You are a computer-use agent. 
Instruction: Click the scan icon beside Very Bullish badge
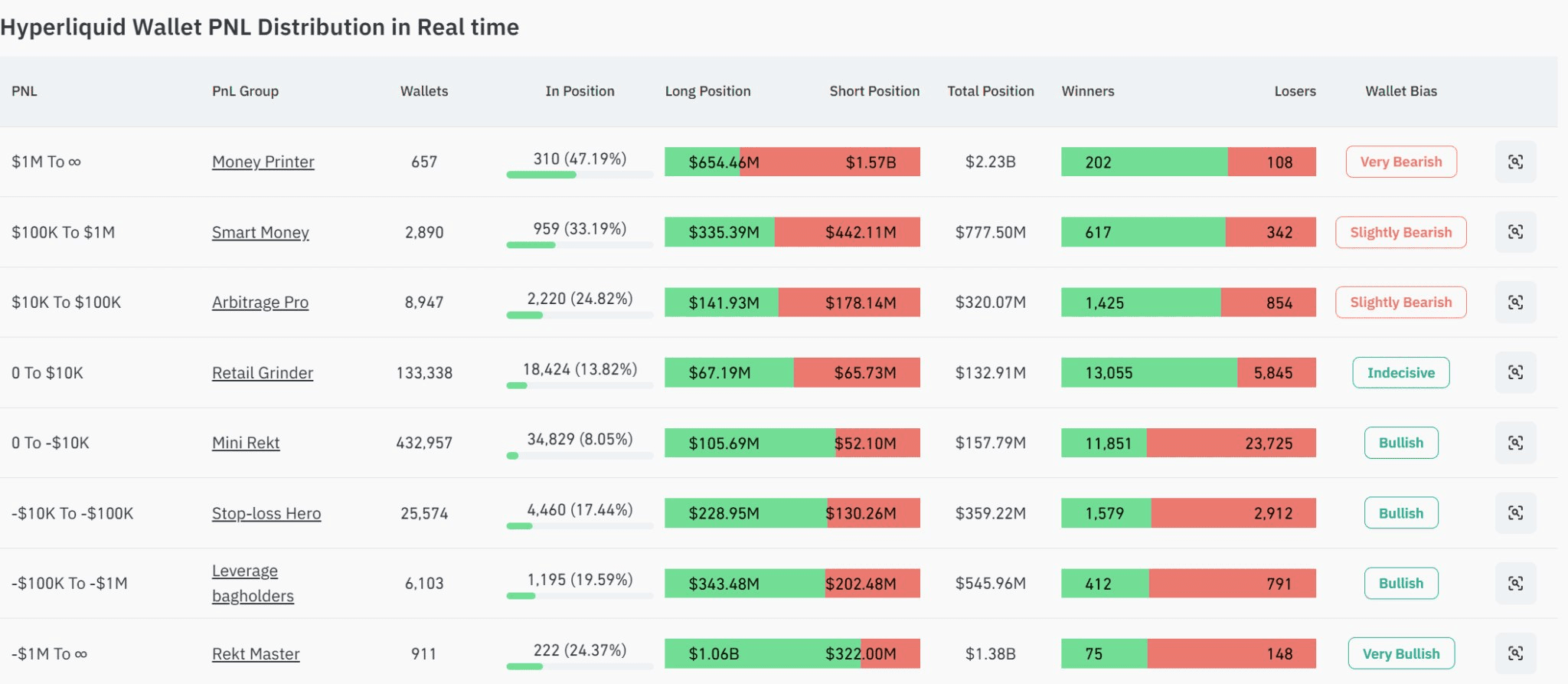point(1515,653)
